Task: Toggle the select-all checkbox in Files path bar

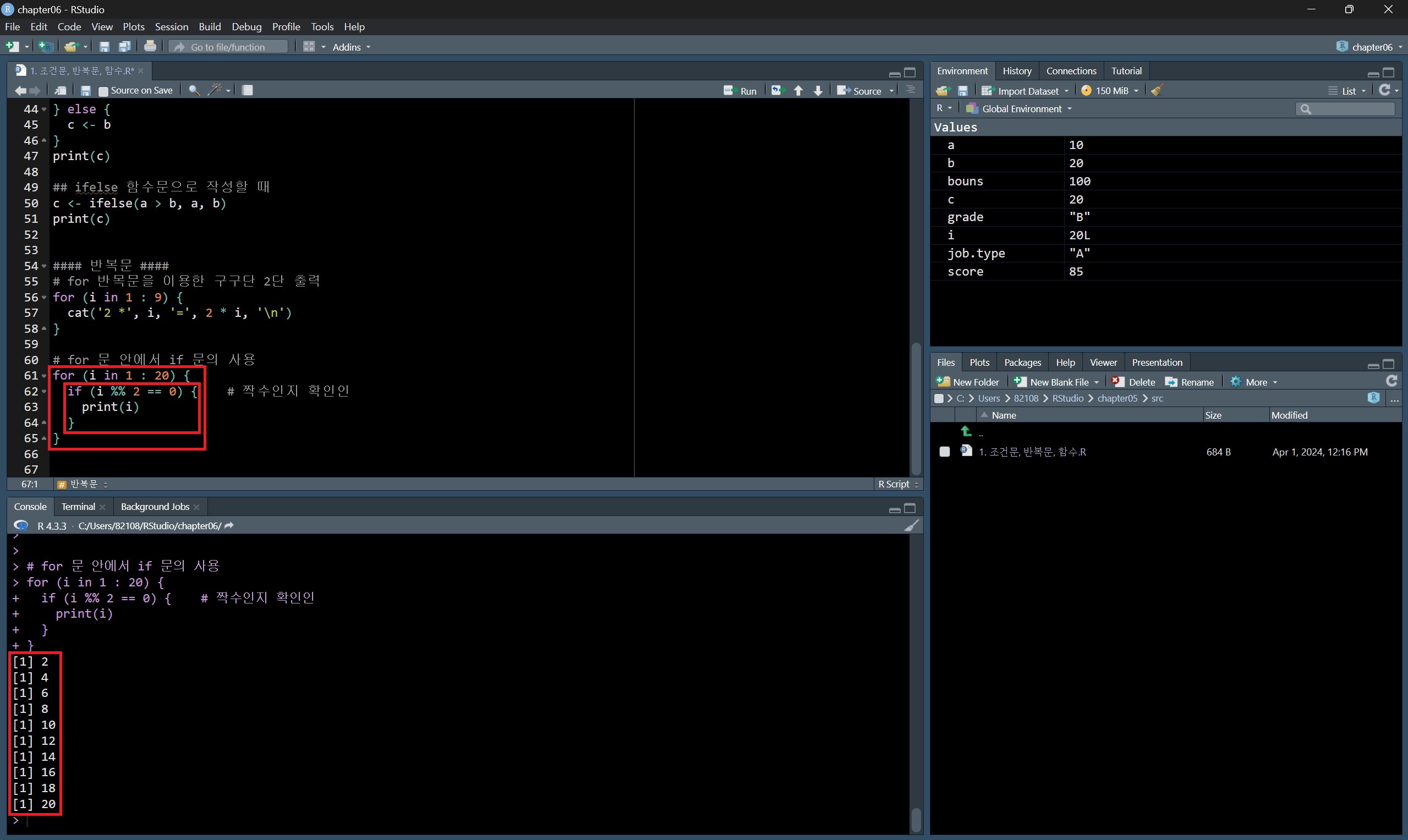Action: pos(939,398)
